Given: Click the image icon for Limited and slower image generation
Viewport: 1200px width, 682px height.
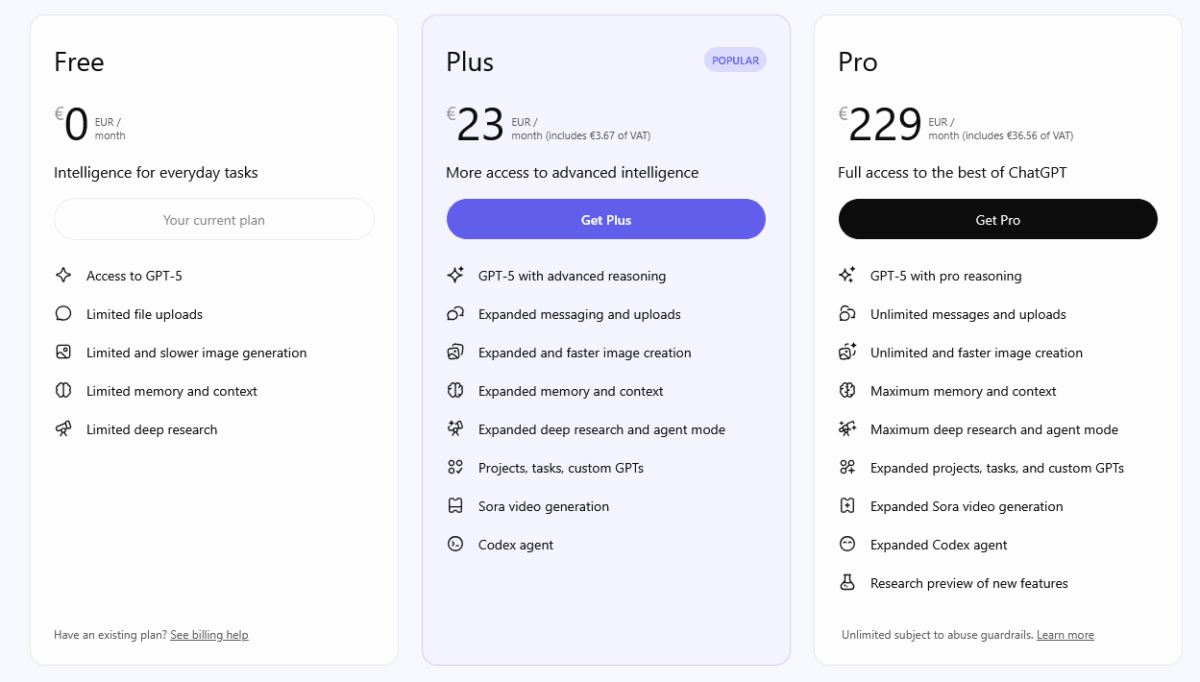Looking at the screenshot, I should tap(63, 352).
